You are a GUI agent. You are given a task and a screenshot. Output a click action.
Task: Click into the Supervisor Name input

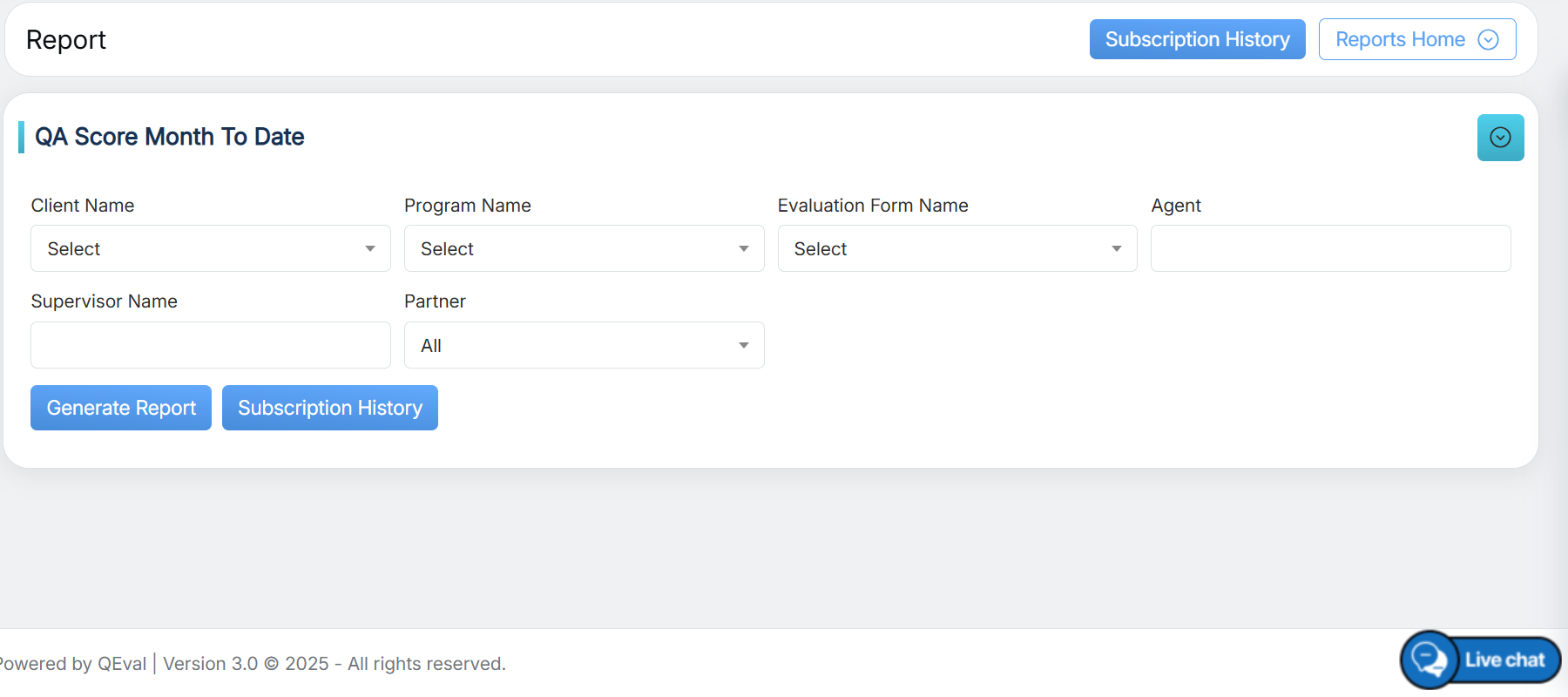pyautogui.click(x=210, y=346)
